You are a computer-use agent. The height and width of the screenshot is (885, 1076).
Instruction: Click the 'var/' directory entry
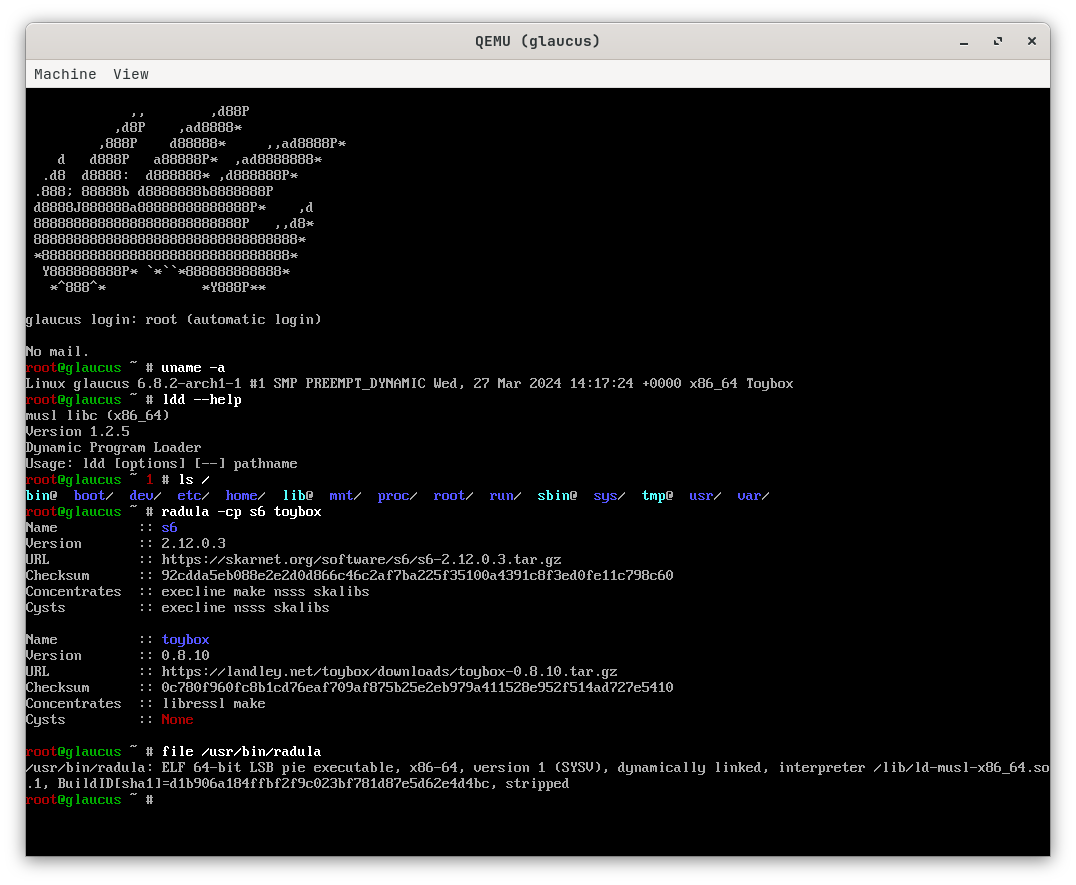click(753, 496)
